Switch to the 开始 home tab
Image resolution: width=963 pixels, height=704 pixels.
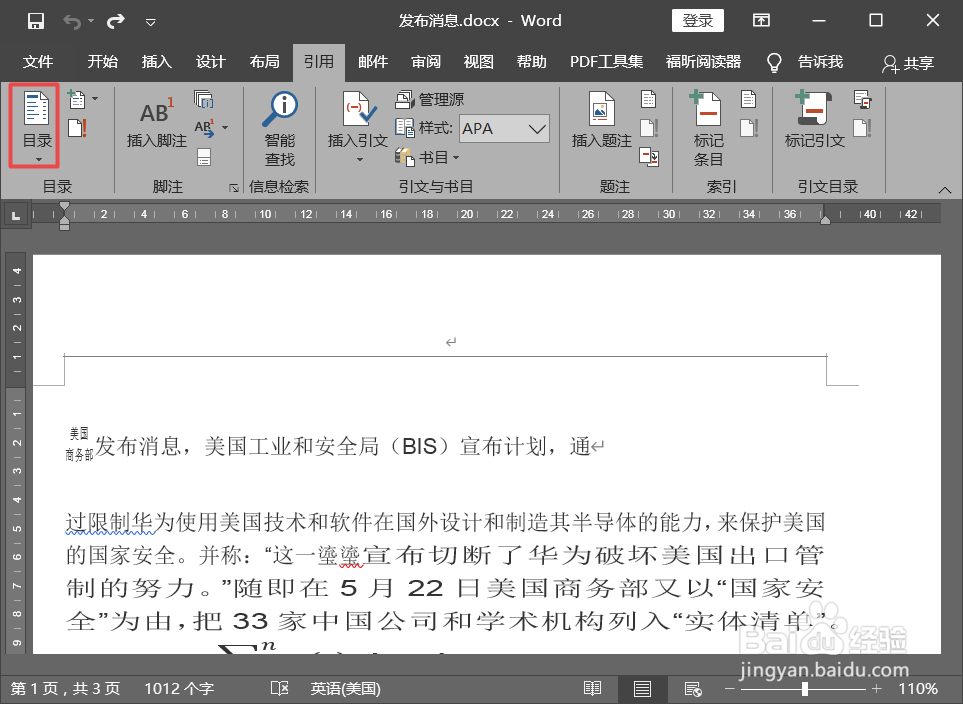tap(103, 62)
